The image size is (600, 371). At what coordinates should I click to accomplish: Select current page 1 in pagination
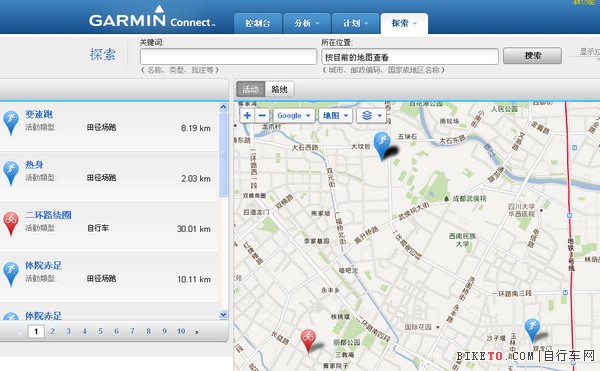tap(36, 331)
